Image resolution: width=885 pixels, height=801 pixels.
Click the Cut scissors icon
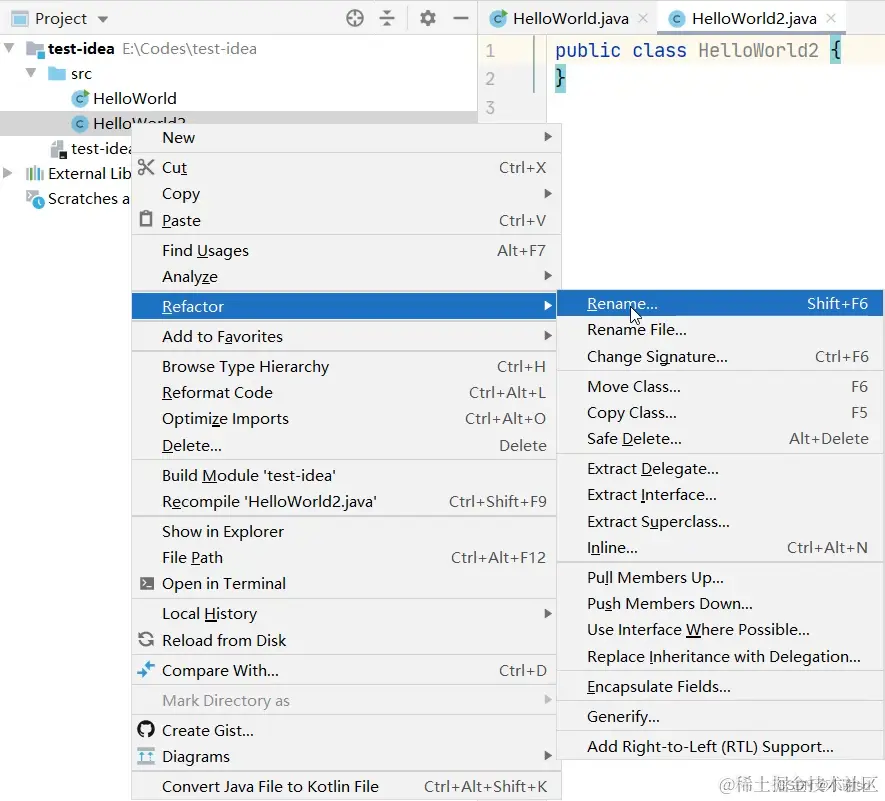(146, 167)
